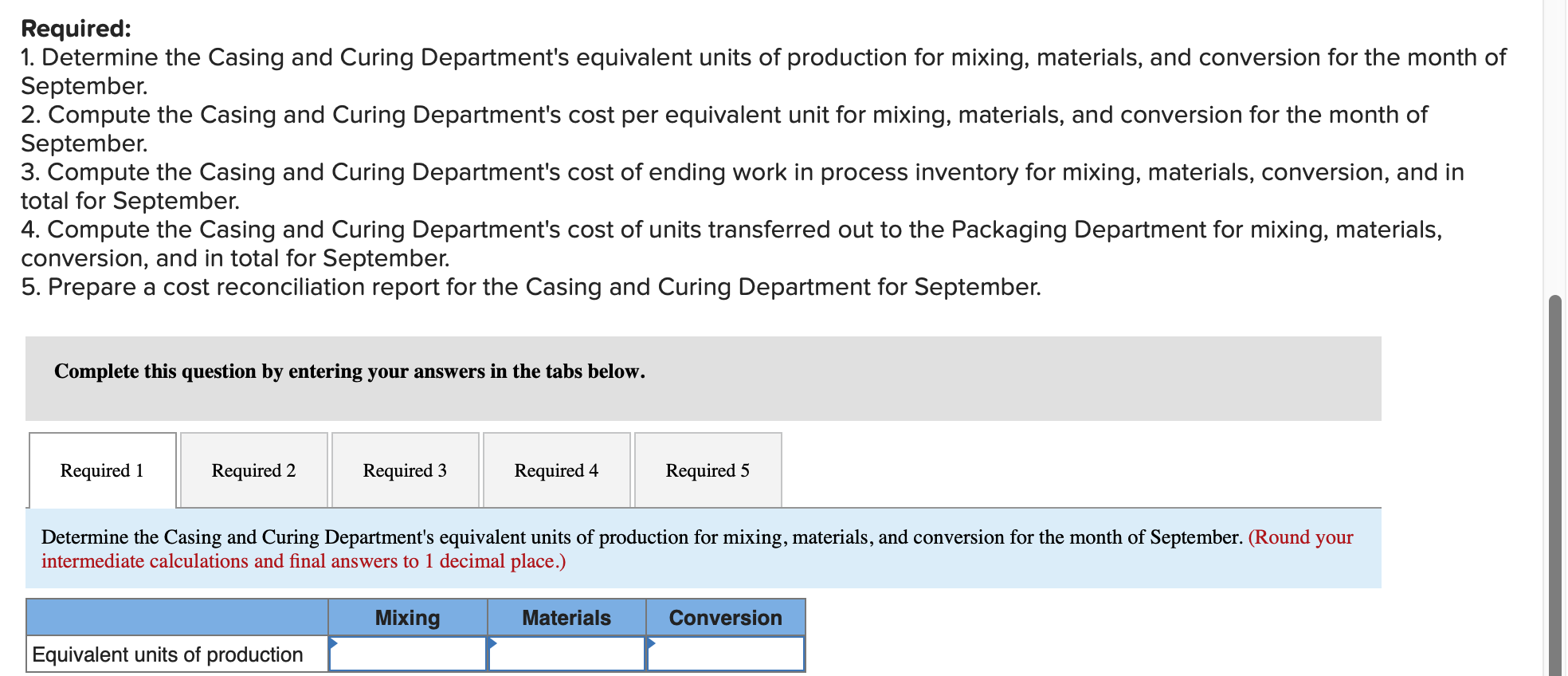
Task: Click blue triangle marker in Conversion cell
Action: point(651,643)
